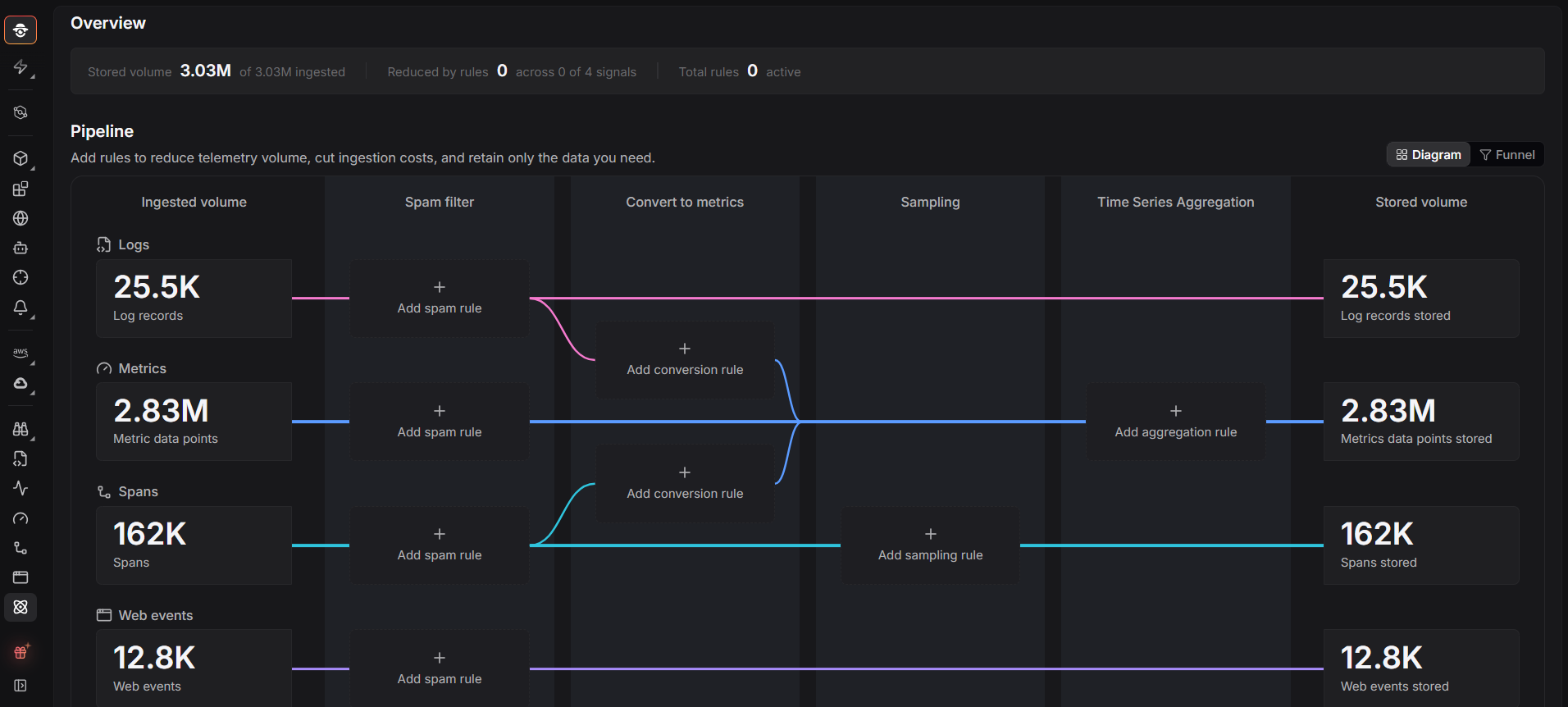1568x707 pixels.
Task: Open the crosshair target icon in sidebar
Action: point(21,277)
